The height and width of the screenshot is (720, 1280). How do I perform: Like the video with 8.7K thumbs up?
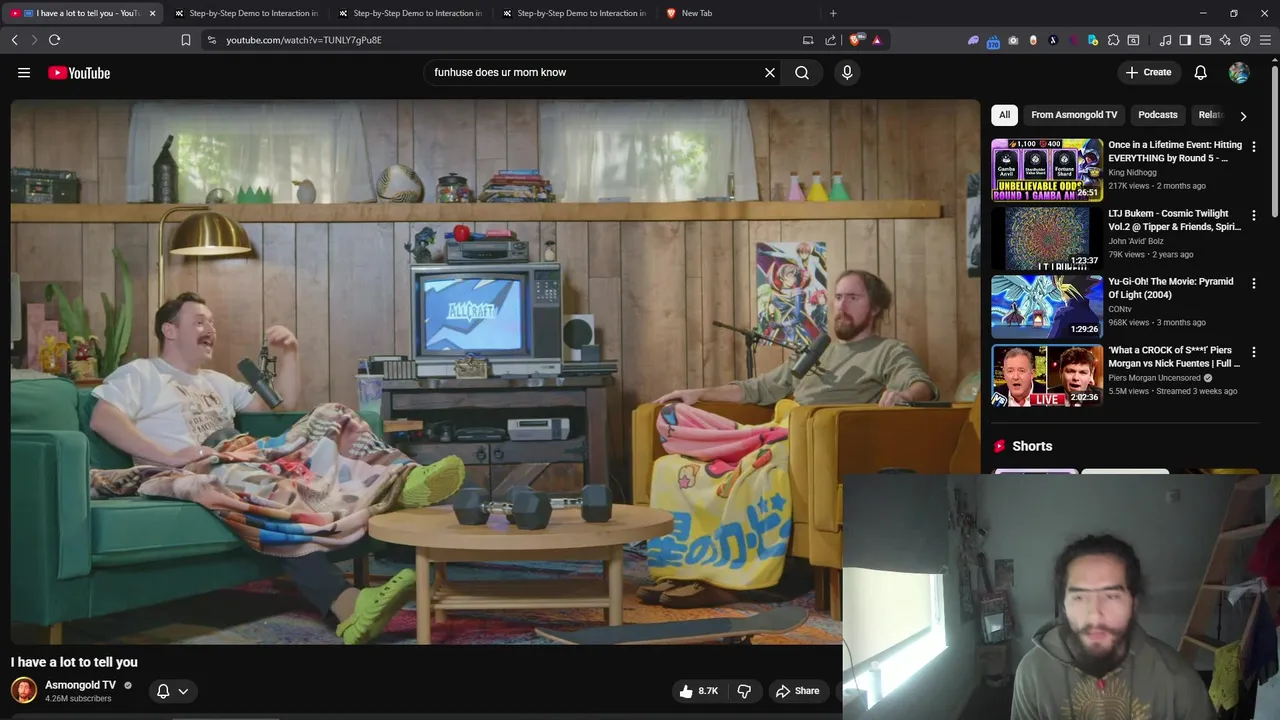tap(699, 691)
